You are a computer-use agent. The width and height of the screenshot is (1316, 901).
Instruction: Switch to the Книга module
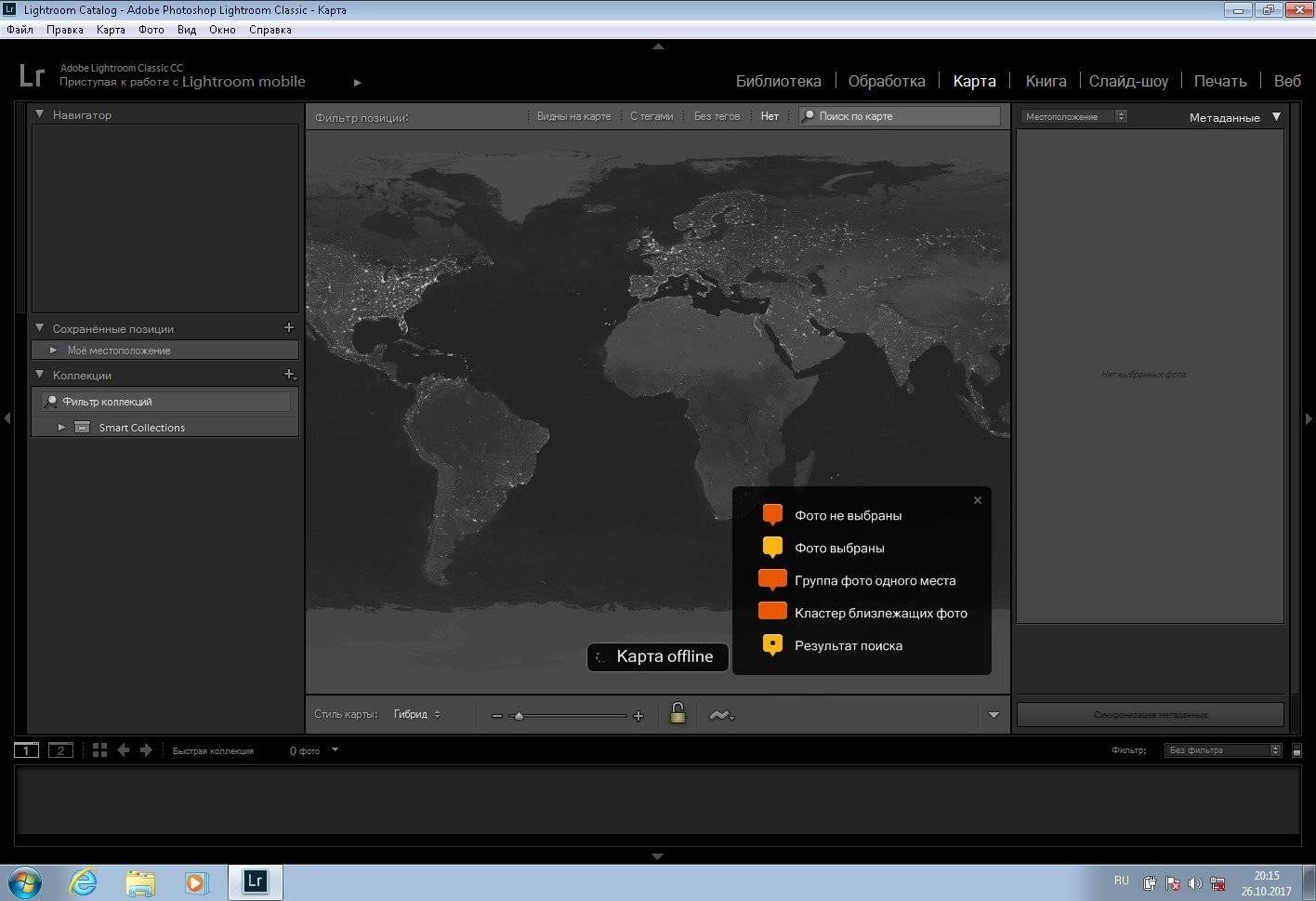pos(1046,81)
